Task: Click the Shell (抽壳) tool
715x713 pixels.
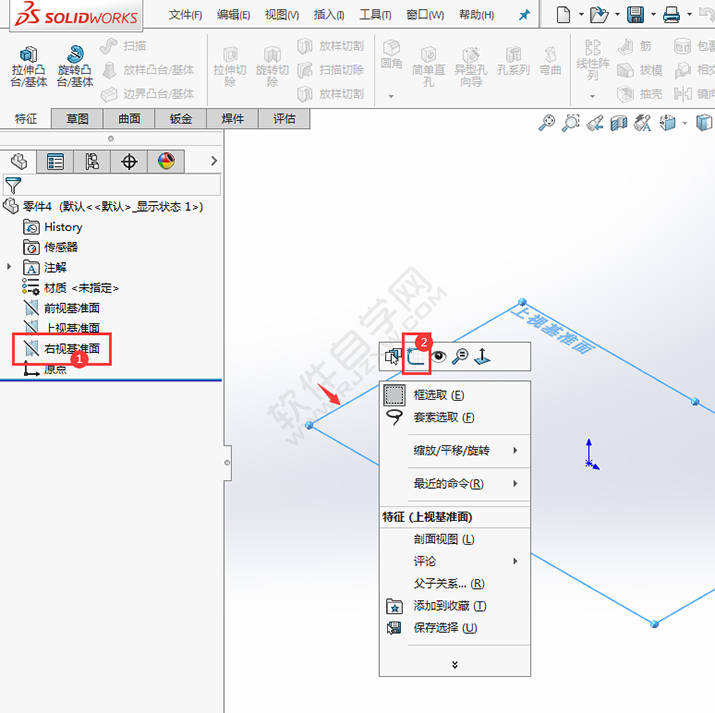Action: [x=640, y=94]
